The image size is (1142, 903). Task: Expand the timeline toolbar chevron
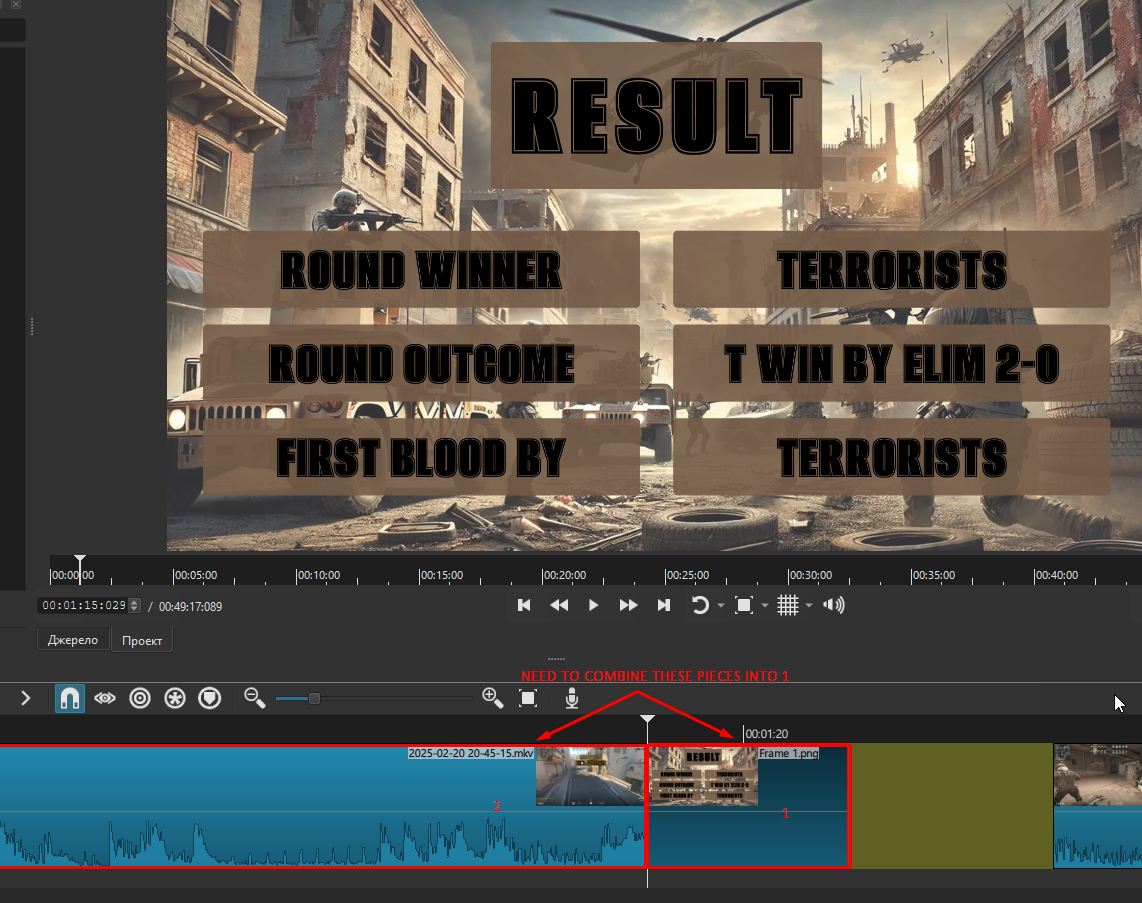25,698
